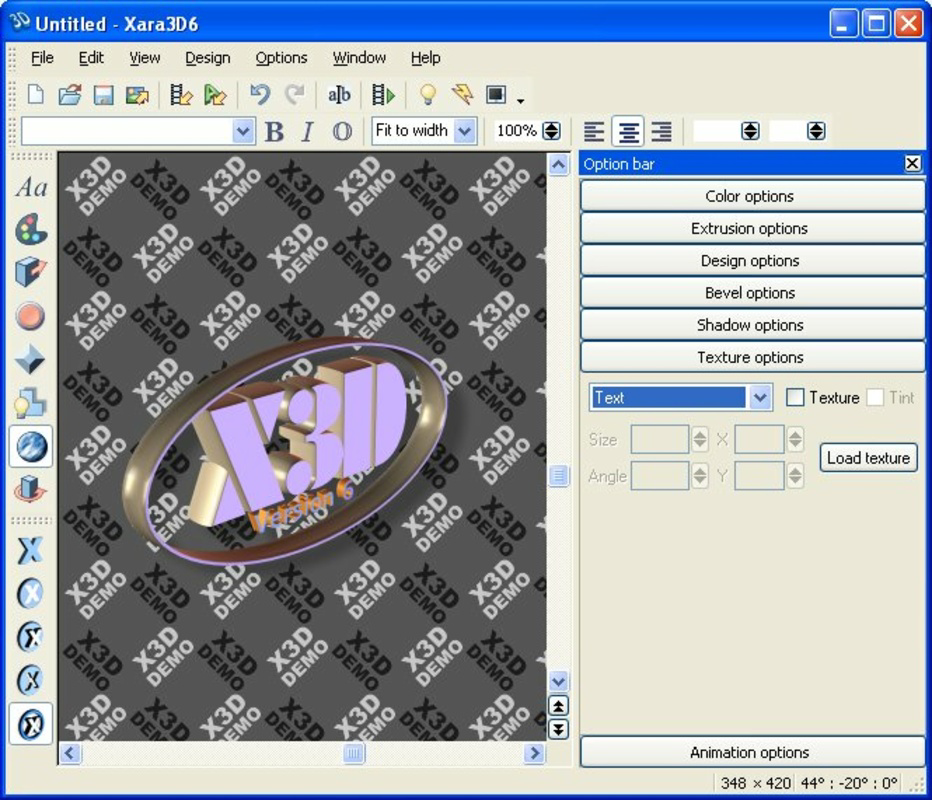This screenshot has width=932, height=800.
Task: Expand Extrusion options panel
Action: (x=752, y=228)
